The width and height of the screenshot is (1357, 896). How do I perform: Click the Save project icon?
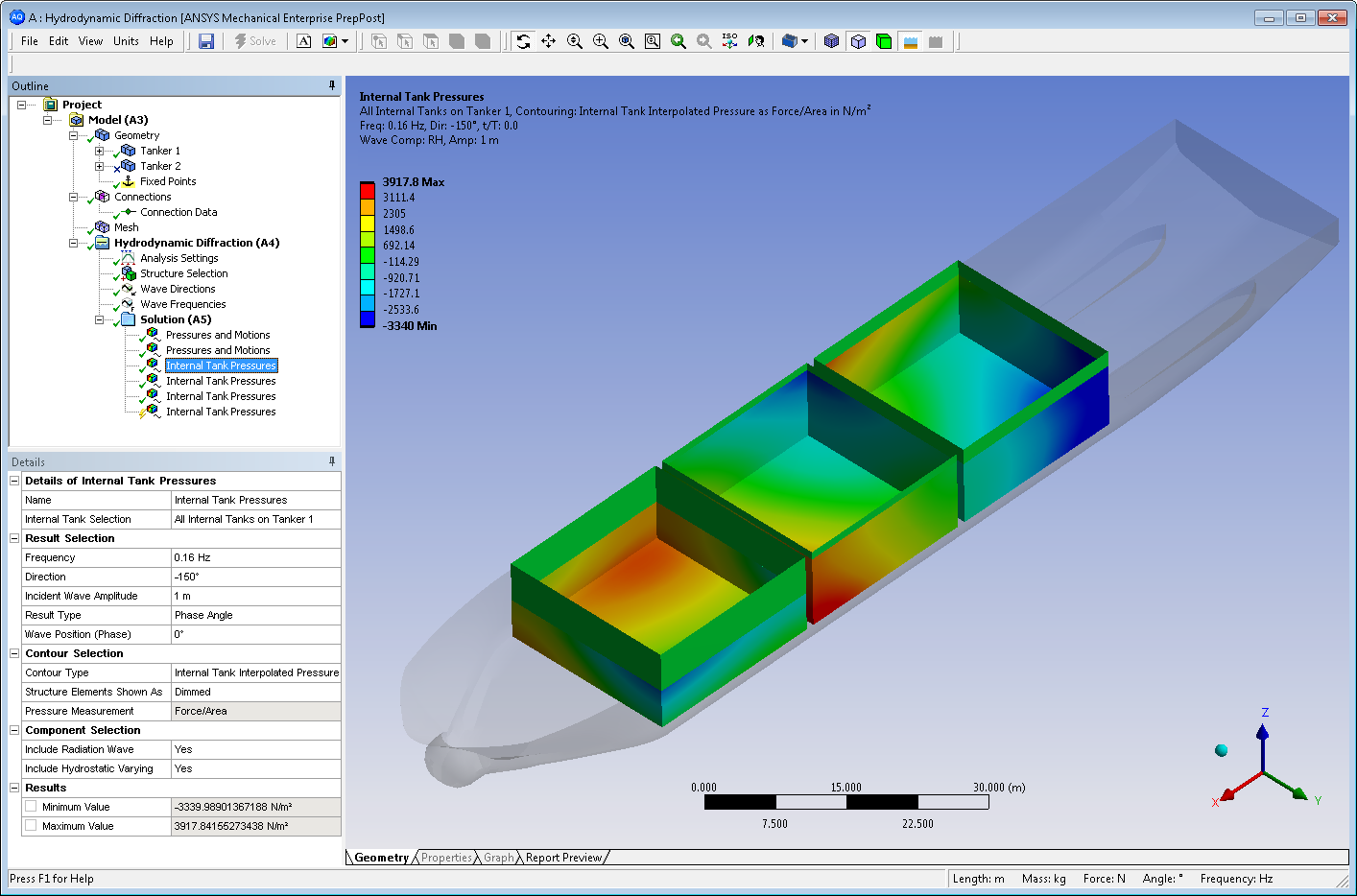point(206,41)
